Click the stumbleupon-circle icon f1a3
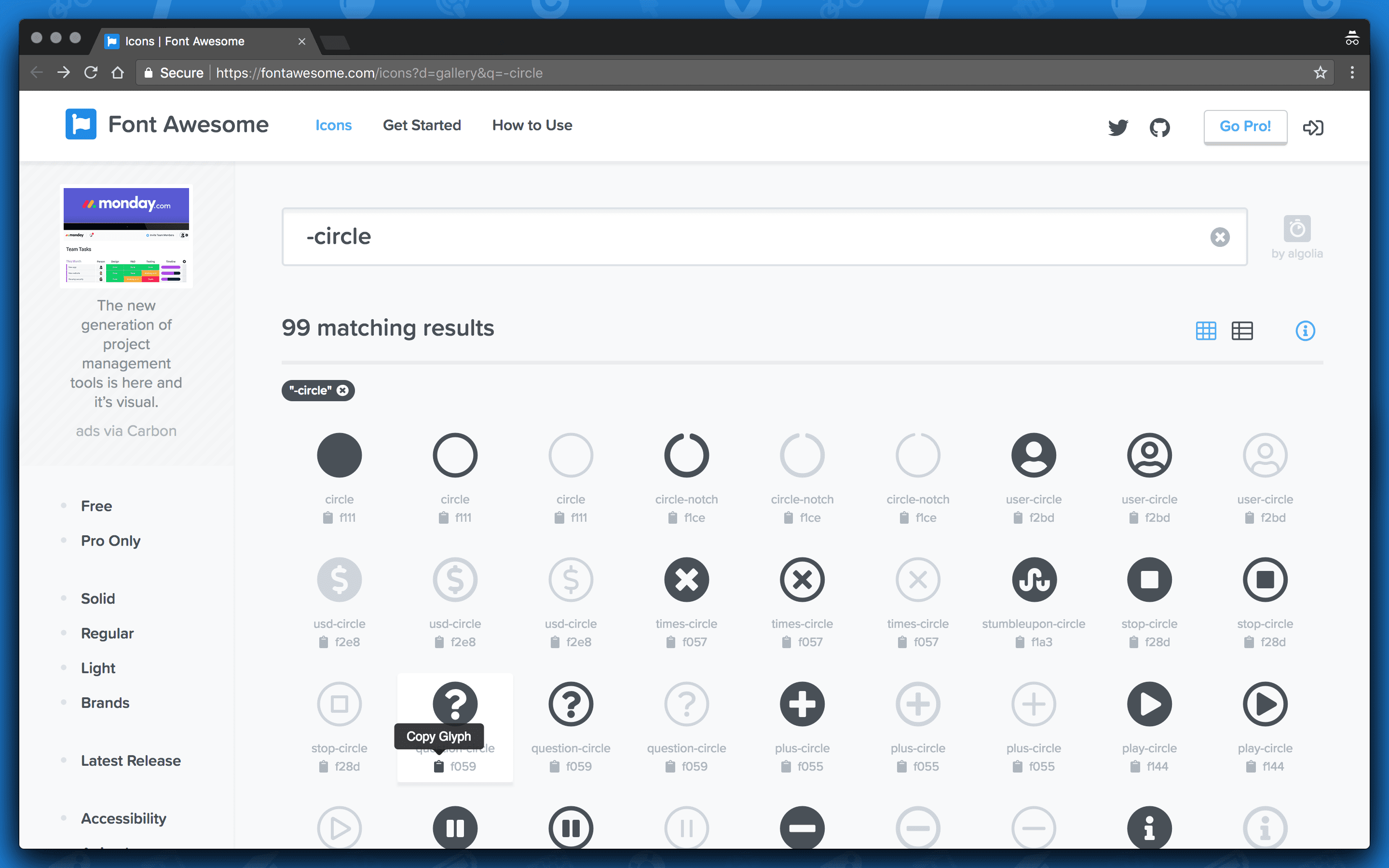The width and height of the screenshot is (1389, 868). click(x=1033, y=579)
